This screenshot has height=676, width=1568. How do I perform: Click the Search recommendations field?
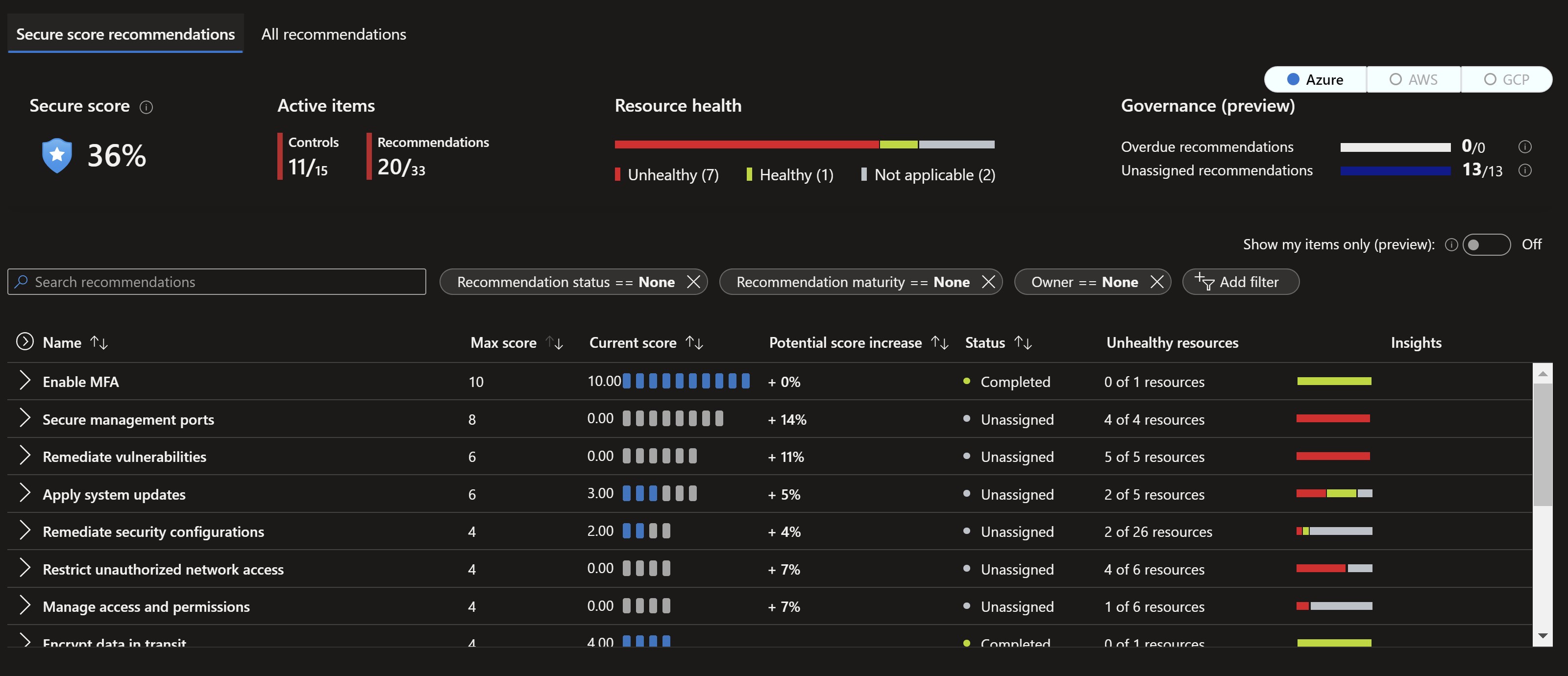217,282
